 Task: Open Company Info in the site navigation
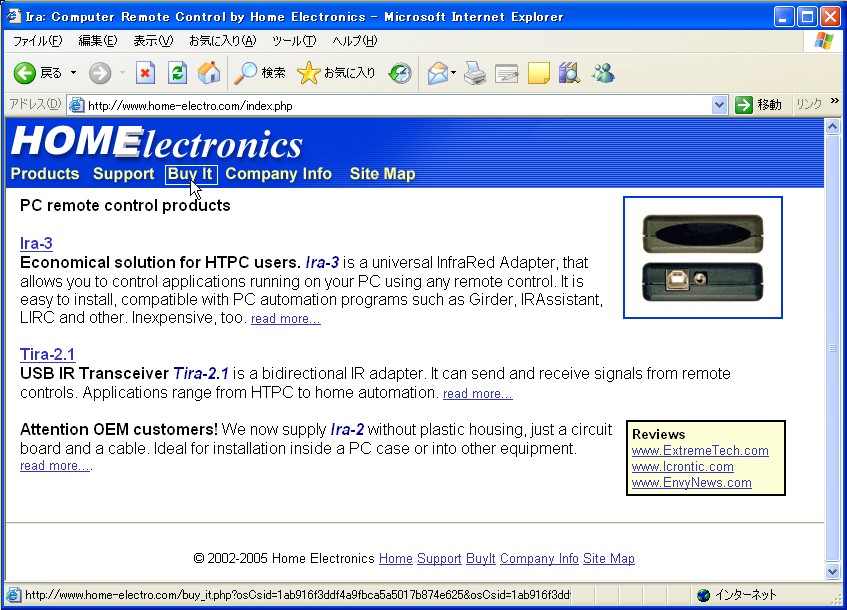[x=279, y=174]
